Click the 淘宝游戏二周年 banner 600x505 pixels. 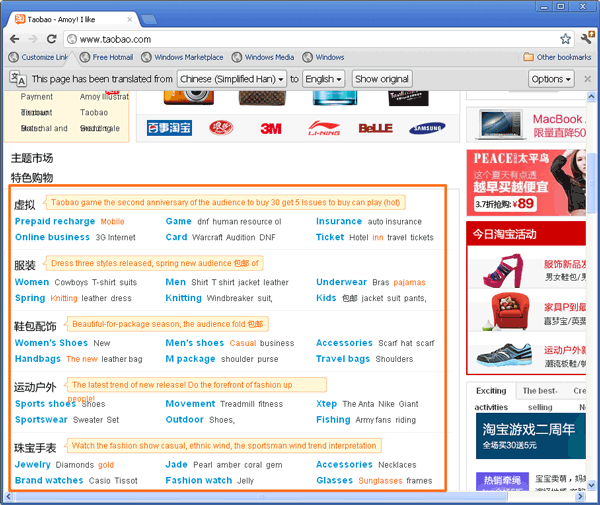point(530,436)
